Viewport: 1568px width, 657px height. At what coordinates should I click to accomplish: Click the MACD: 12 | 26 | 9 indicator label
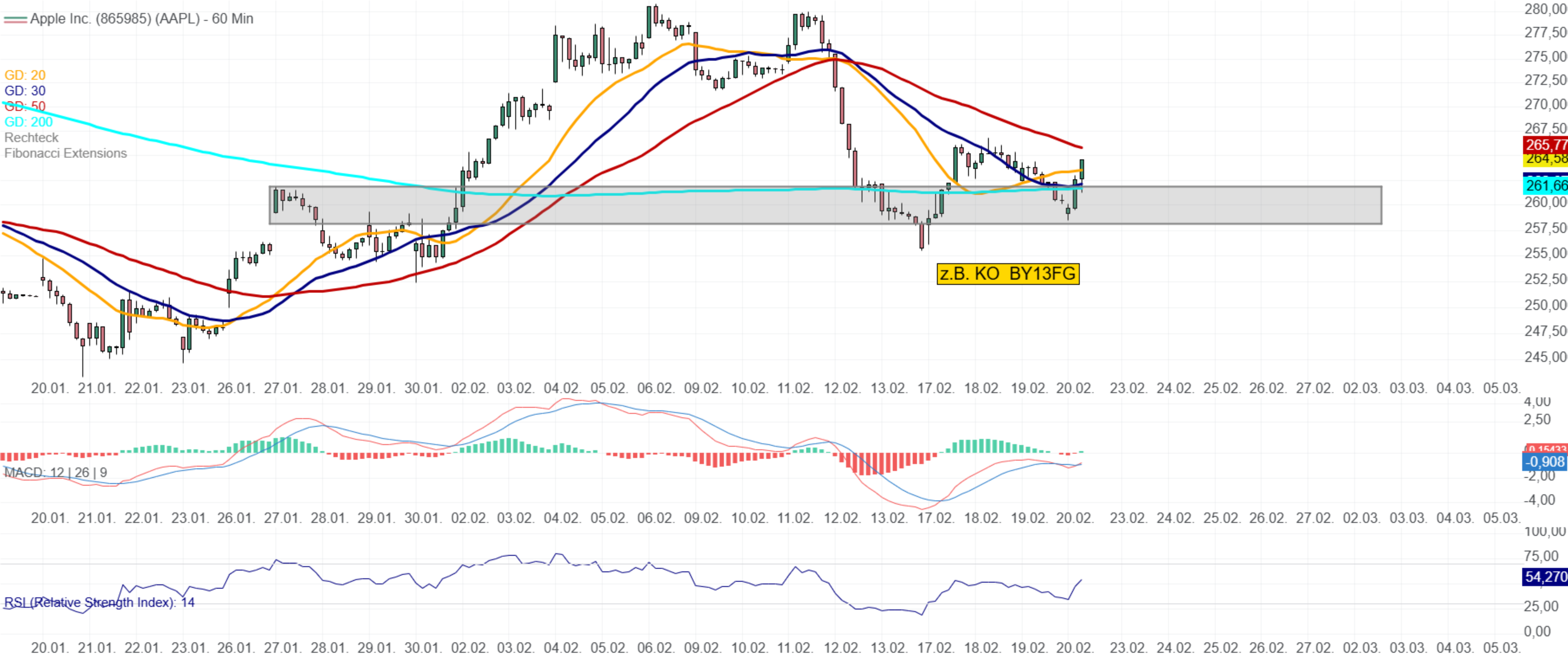(56, 472)
